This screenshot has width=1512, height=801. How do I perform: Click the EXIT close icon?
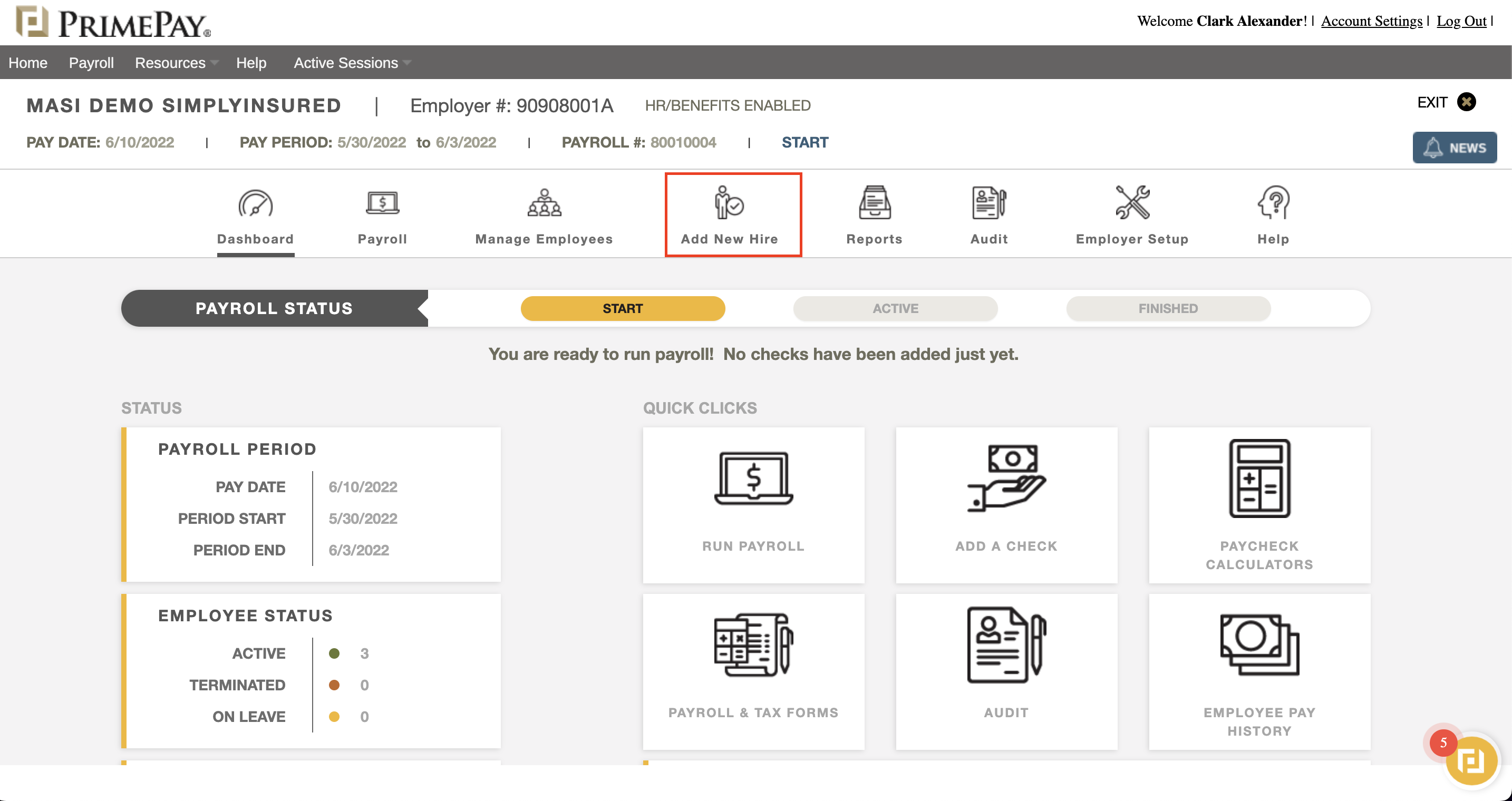(1466, 102)
